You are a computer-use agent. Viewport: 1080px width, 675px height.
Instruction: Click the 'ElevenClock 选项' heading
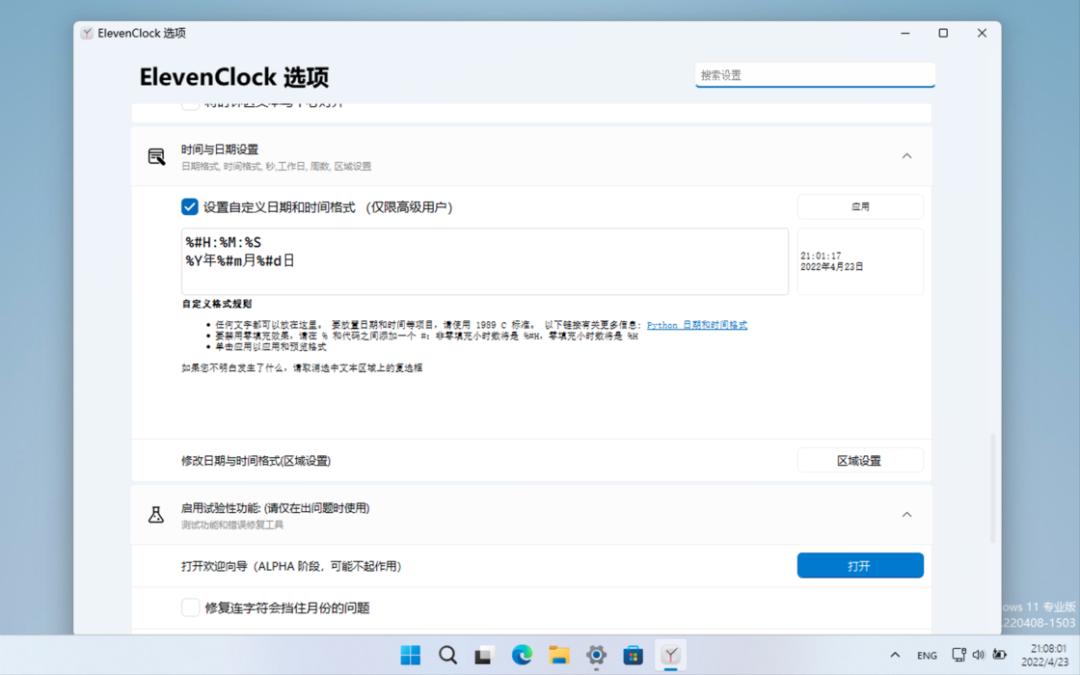(234, 77)
